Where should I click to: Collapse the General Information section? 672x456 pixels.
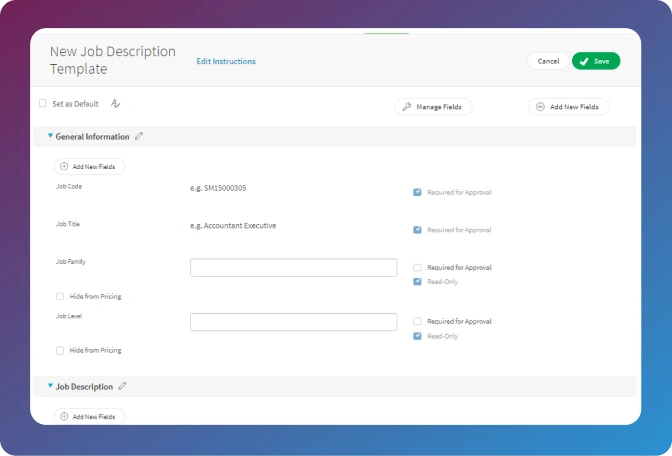[50, 136]
